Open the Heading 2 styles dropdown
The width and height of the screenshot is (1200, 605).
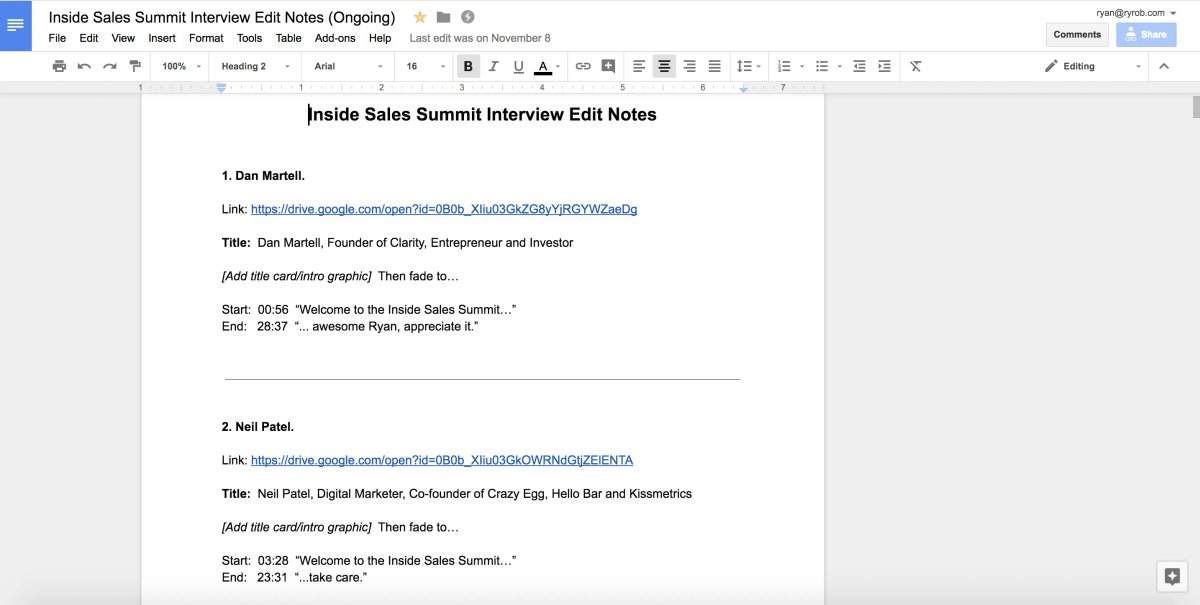click(255, 66)
